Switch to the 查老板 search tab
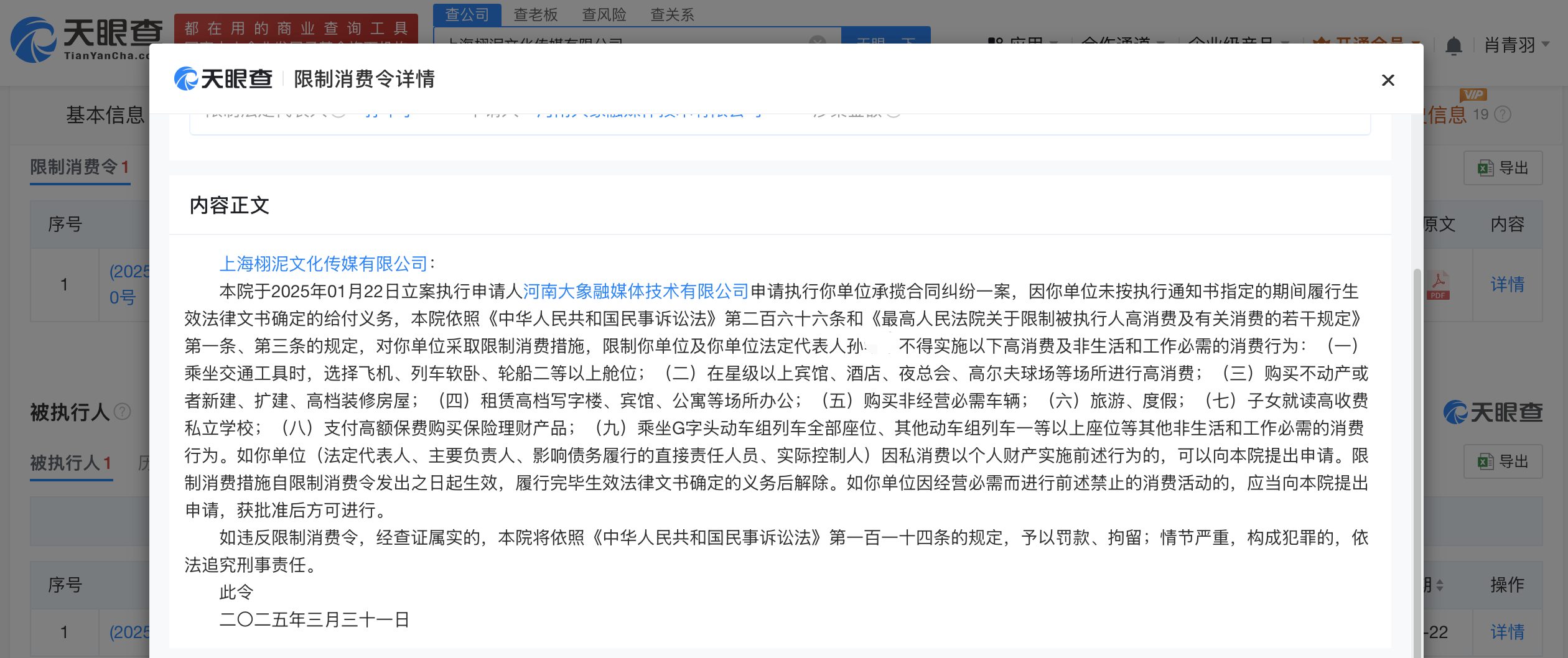The image size is (1568, 658). click(535, 14)
